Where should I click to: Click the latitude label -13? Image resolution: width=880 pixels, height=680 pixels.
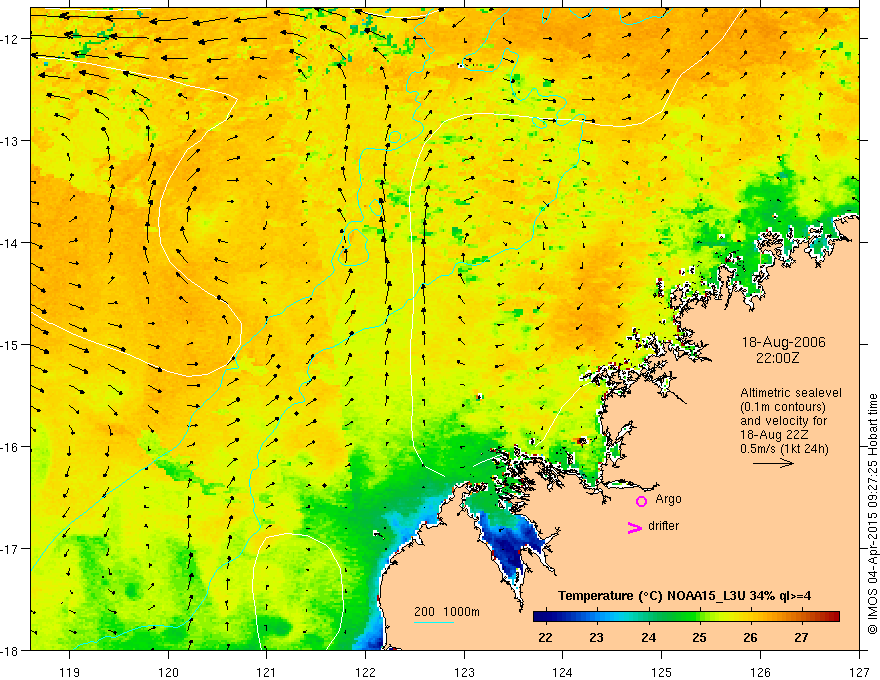pyautogui.click(x=11, y=141)
